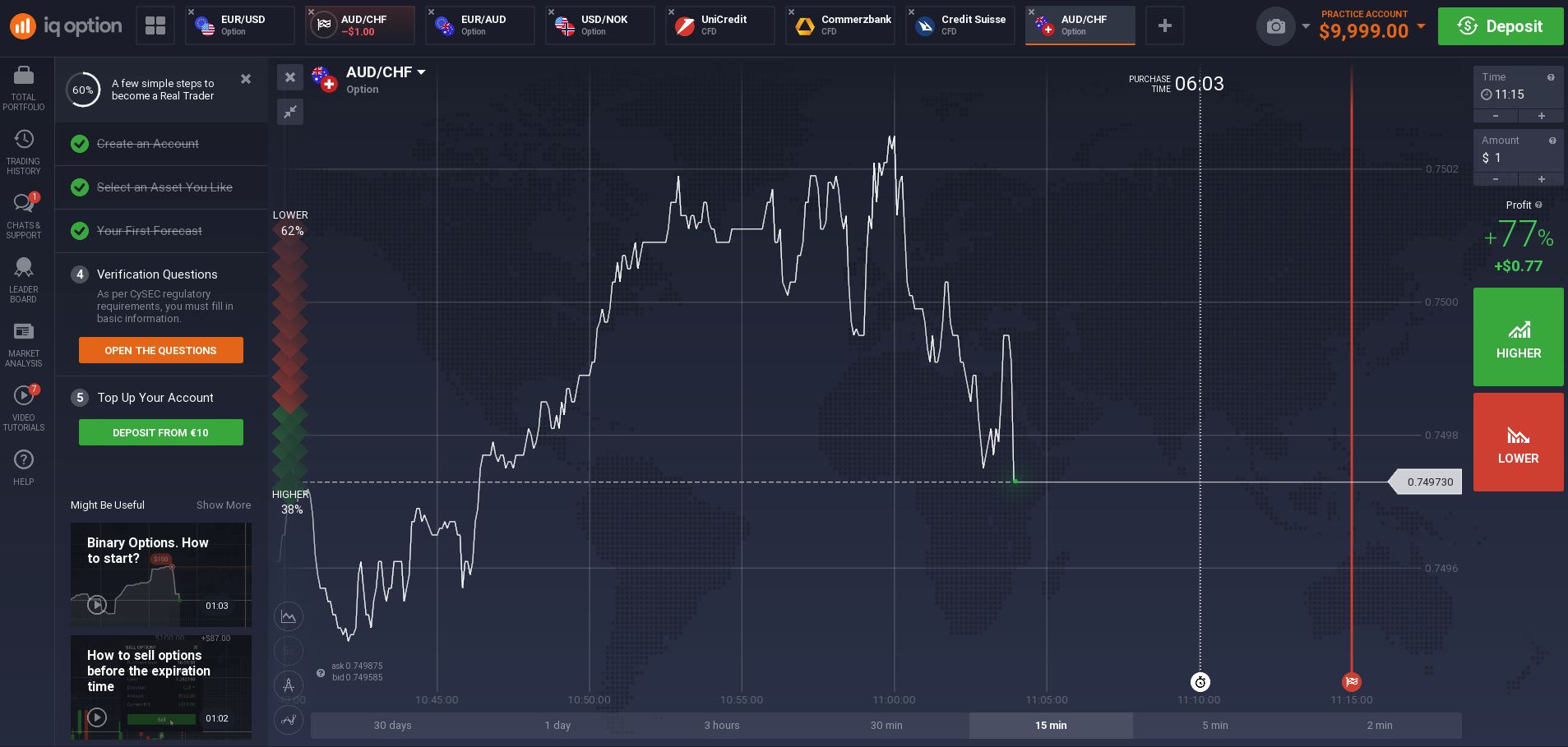1568x747 pixels.
Task: Add new asset tab with plus
Action: 1164,25
